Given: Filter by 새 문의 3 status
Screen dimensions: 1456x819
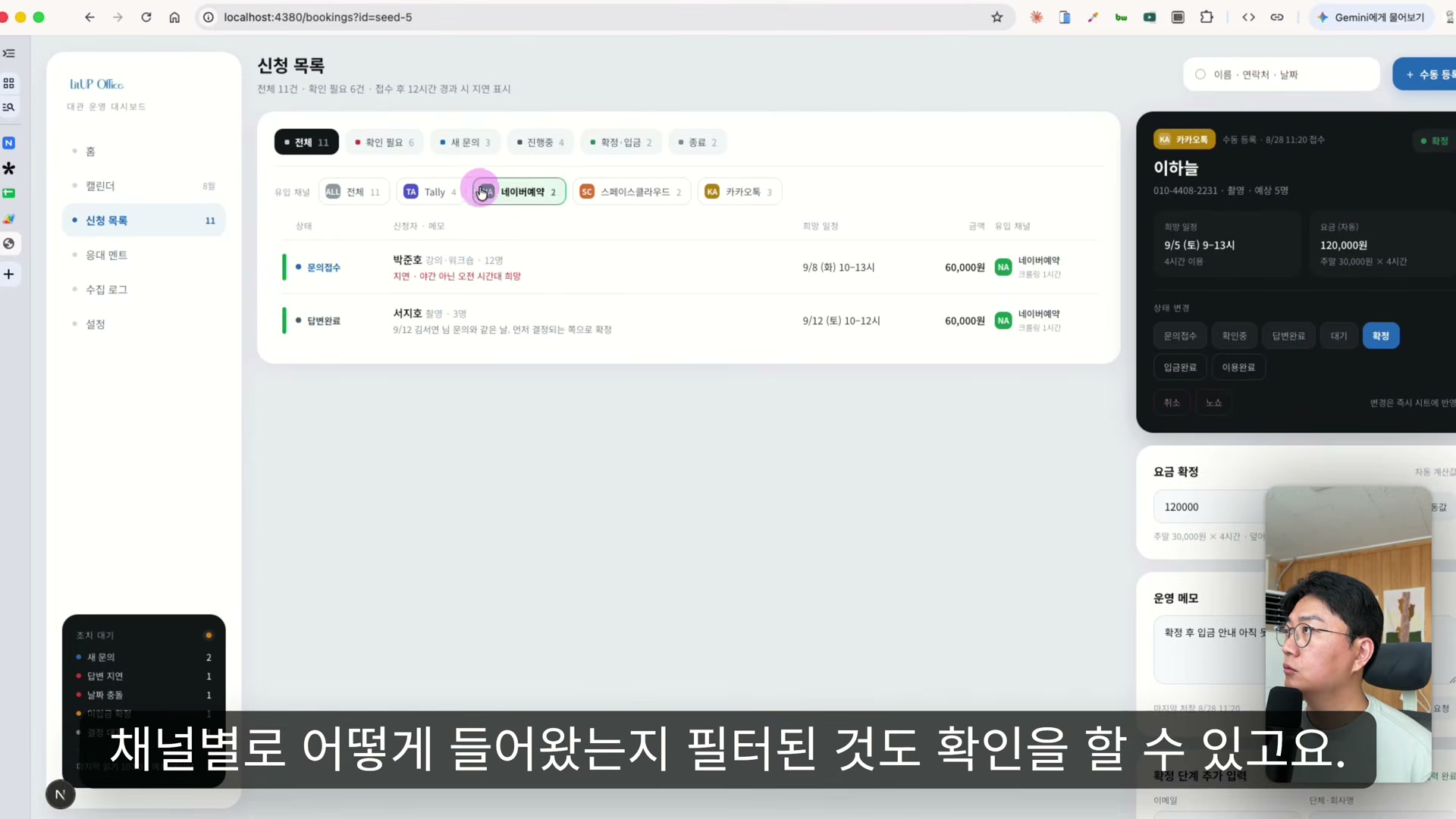Looking at the screenshot, I should (x=466, y=142).
